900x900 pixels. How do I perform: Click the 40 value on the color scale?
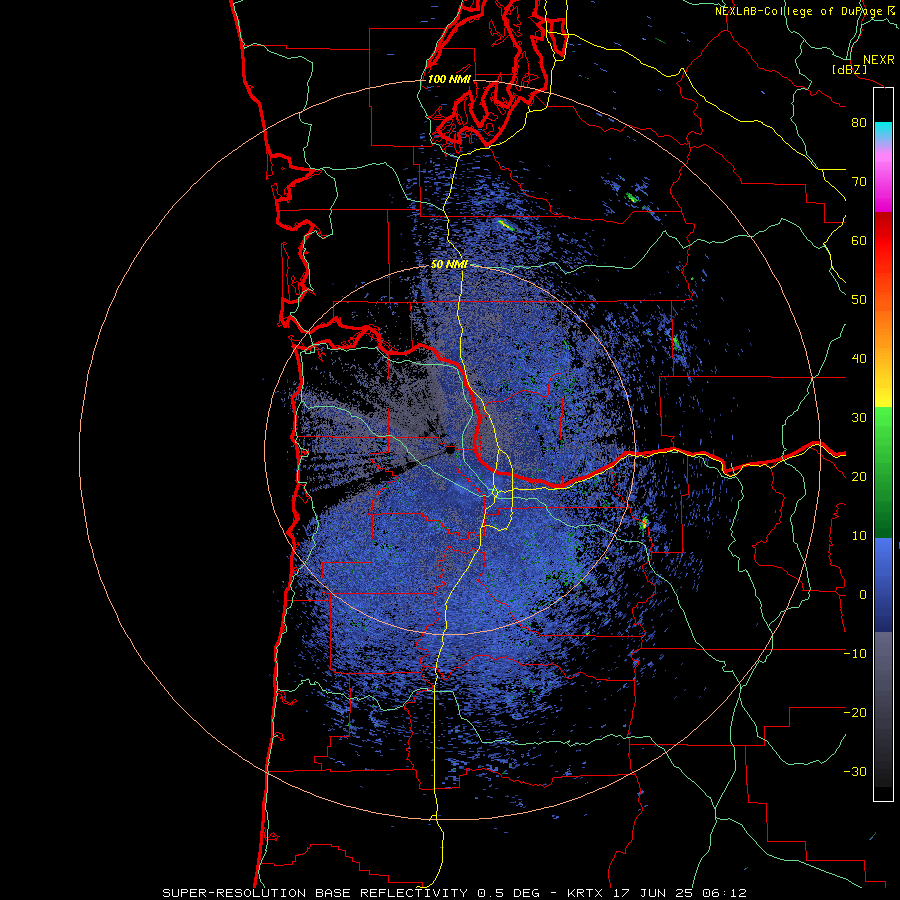pyautogui.click(x=859, y=359)
